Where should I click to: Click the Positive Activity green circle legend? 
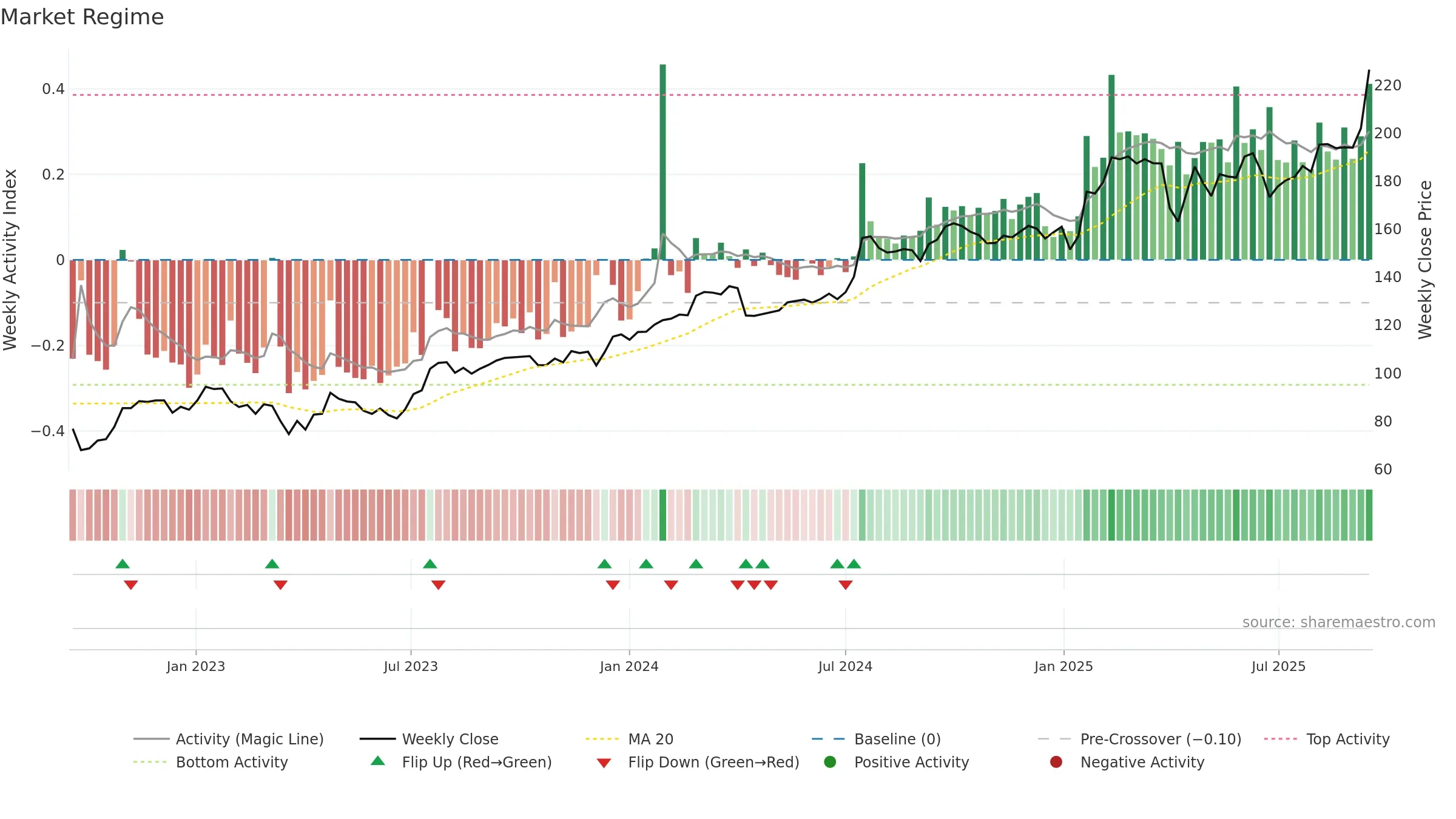click(x=830, y=762)
